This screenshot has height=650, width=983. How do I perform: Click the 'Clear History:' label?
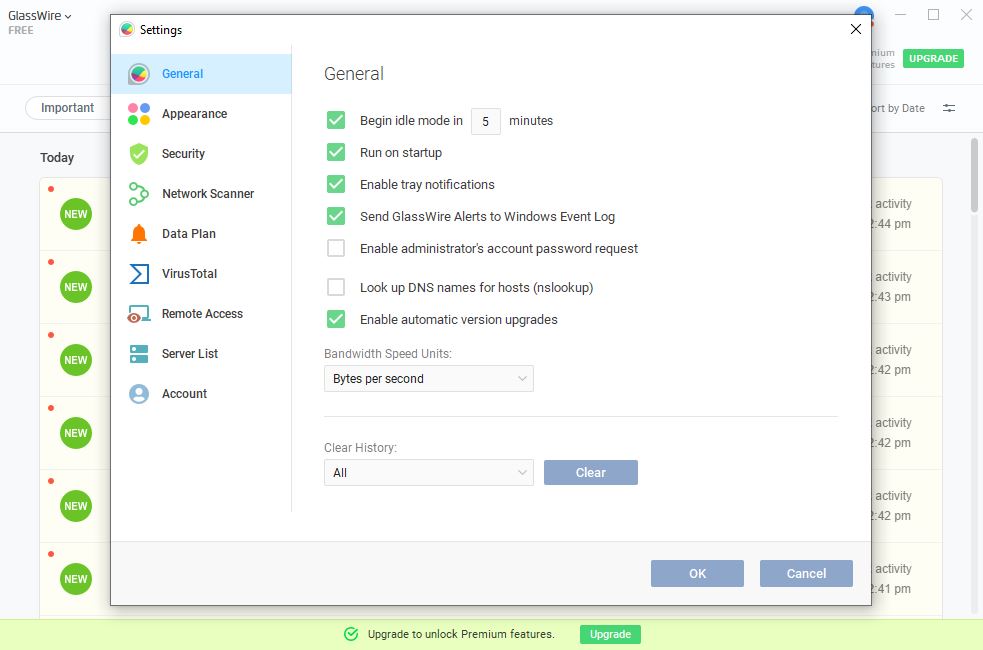(360, 448)
